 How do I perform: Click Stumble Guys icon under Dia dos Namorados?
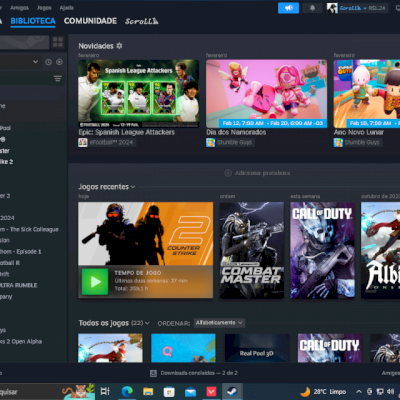(x=210, y=143)
